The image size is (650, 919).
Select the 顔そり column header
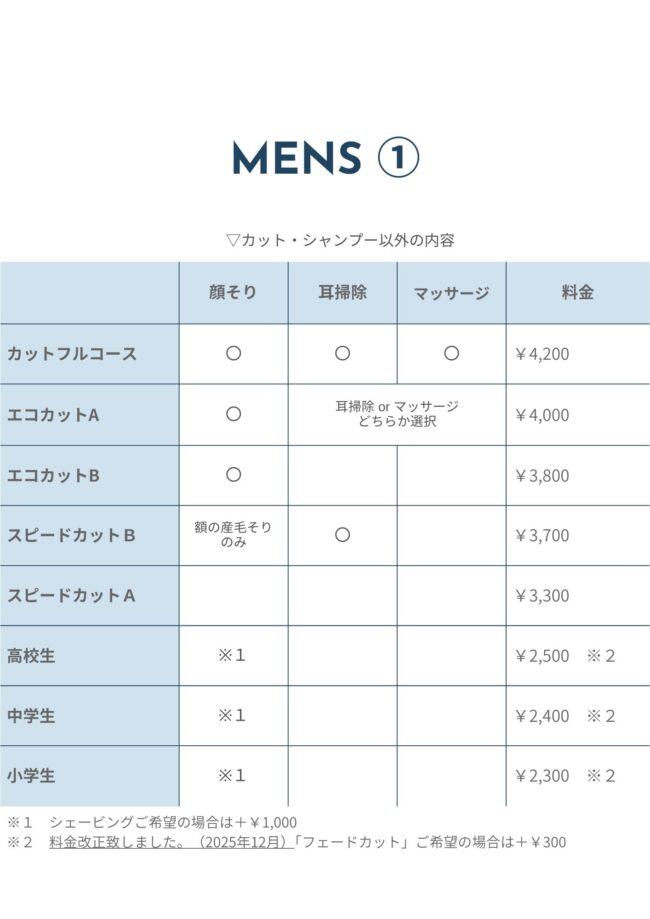point(233,292)
